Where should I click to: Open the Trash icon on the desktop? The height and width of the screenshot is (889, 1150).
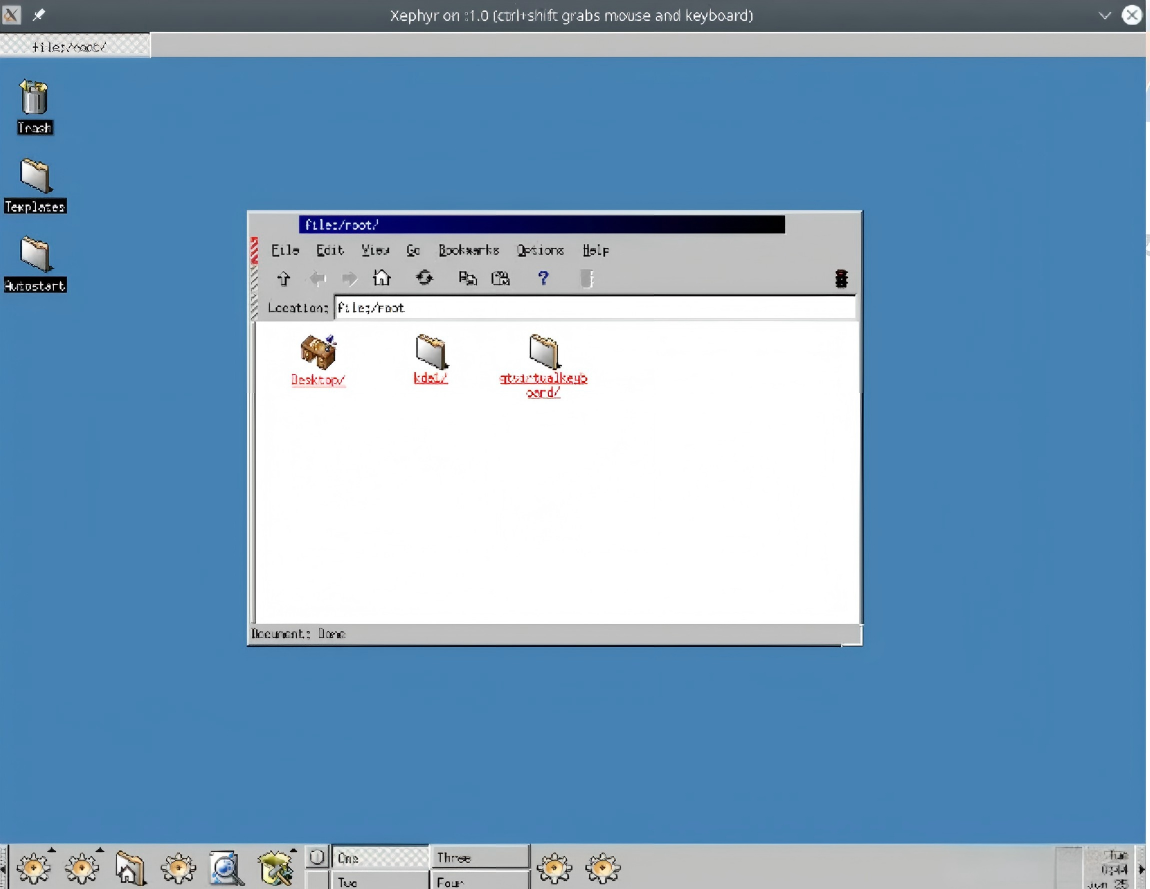click(x=34, y=106)
